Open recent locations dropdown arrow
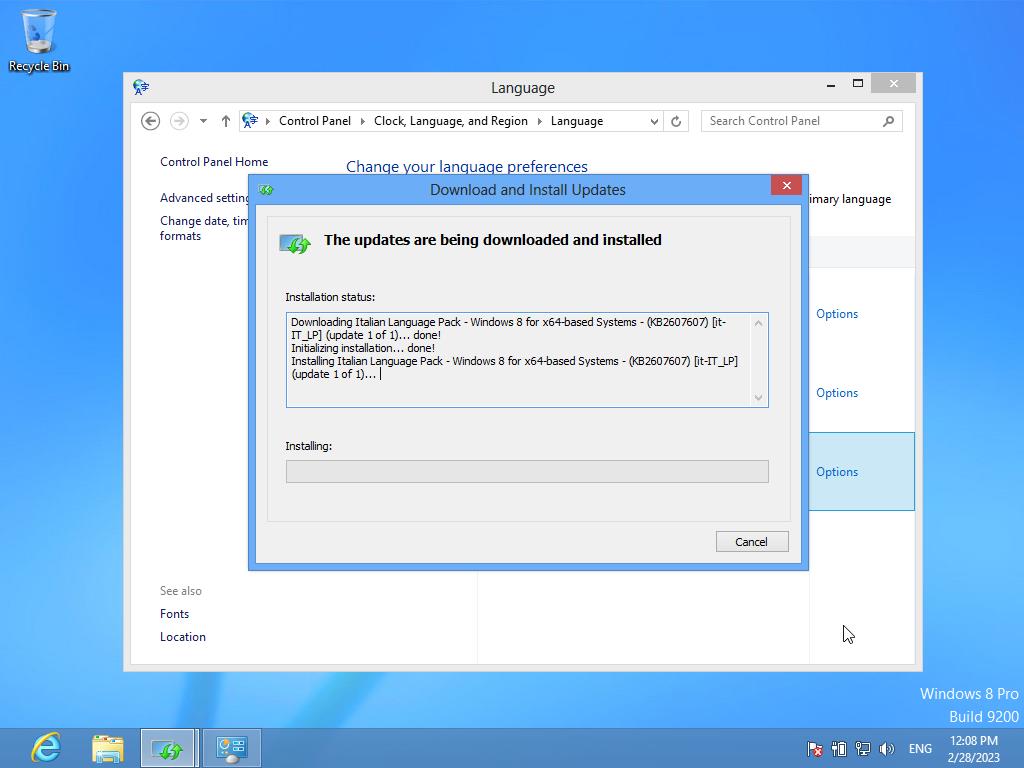 (204, 121)
